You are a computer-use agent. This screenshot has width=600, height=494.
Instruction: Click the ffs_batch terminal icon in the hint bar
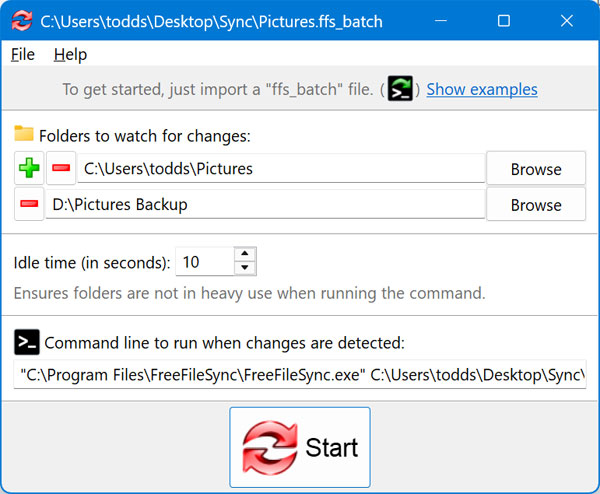pyautogui.click(x=400, y=88)
